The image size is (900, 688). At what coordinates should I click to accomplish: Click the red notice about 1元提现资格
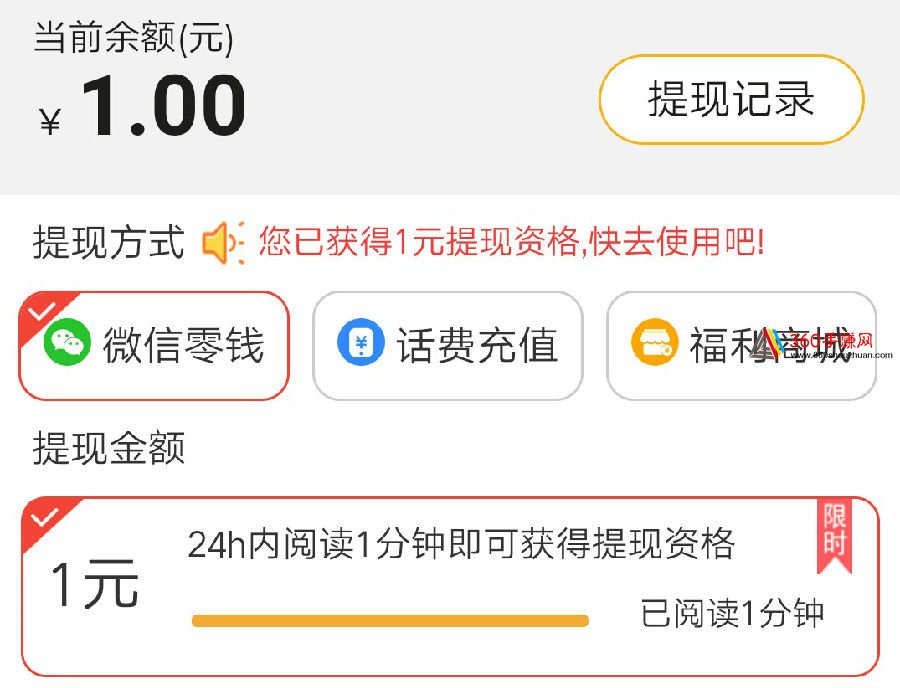coord(511,242)
